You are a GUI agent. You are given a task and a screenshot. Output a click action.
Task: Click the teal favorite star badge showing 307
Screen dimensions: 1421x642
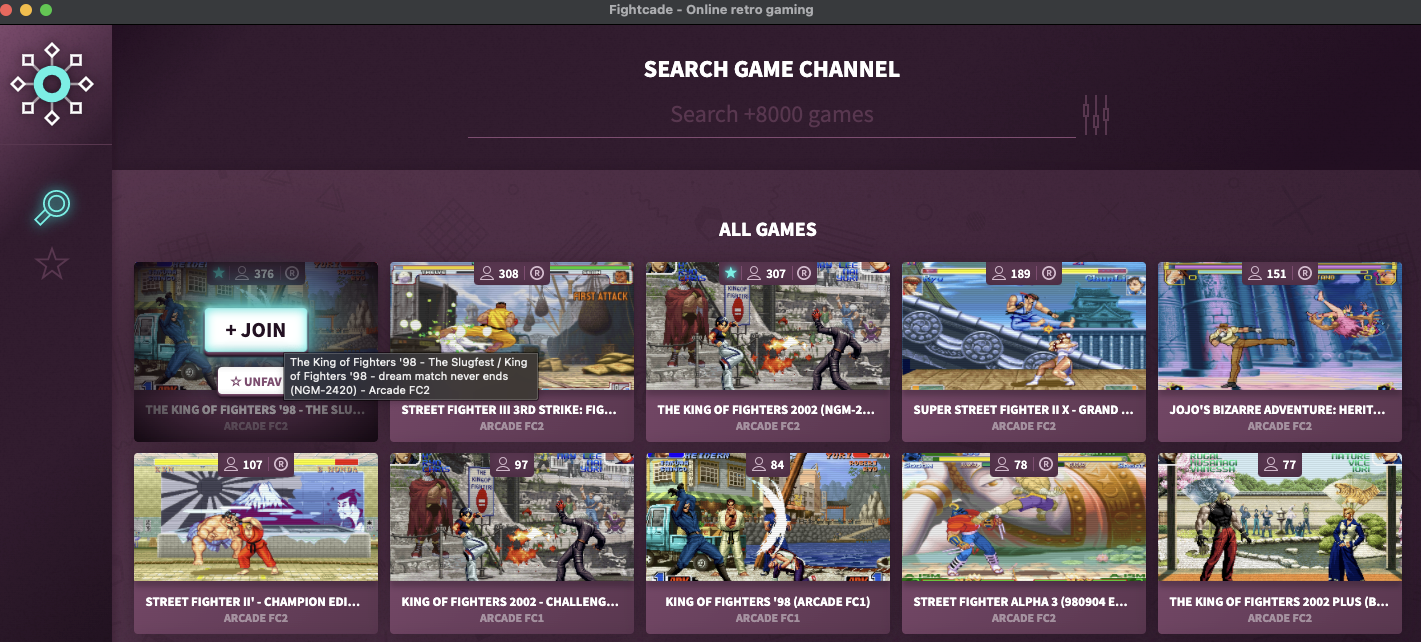tap(731, 273)
